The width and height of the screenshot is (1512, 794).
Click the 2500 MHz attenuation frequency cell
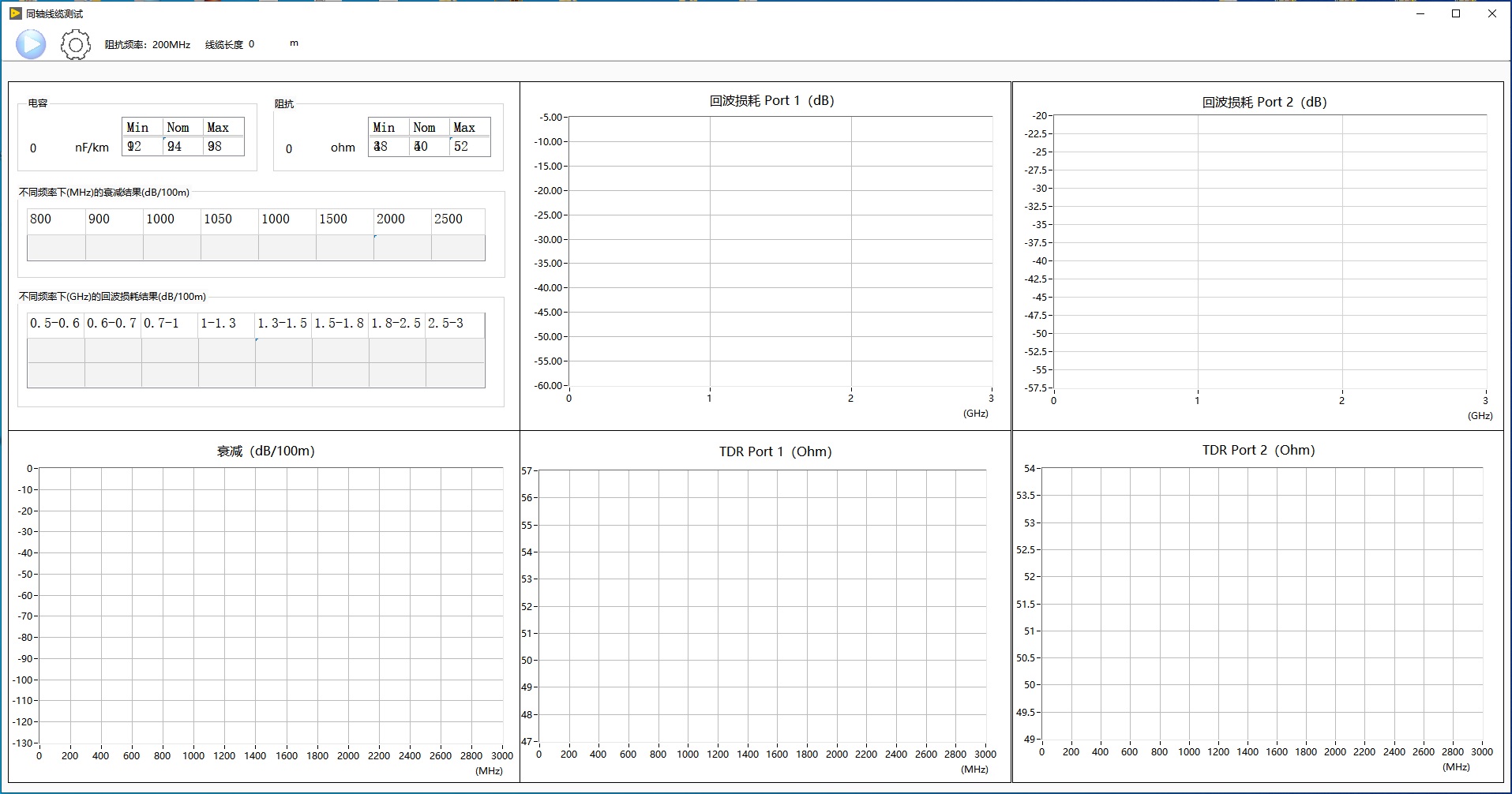(x=457, y=219)
